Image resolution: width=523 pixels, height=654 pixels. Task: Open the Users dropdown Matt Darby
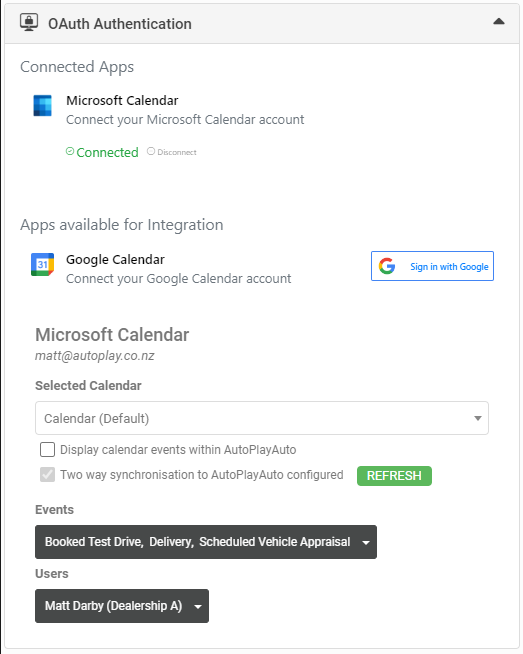pyautogui.click(x=122, y=606)
